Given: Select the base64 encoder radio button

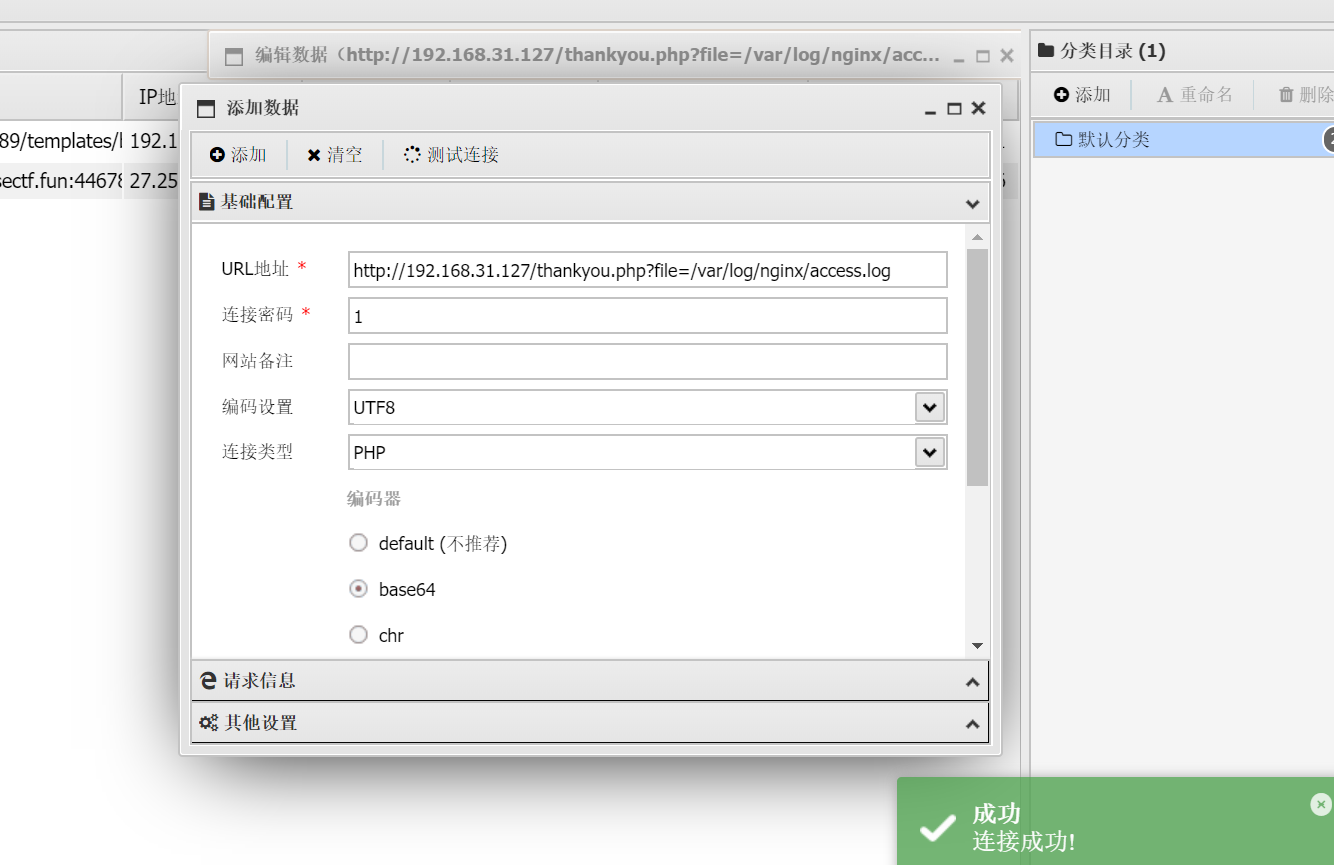Looking at the screenshot, I should point(358,589).
